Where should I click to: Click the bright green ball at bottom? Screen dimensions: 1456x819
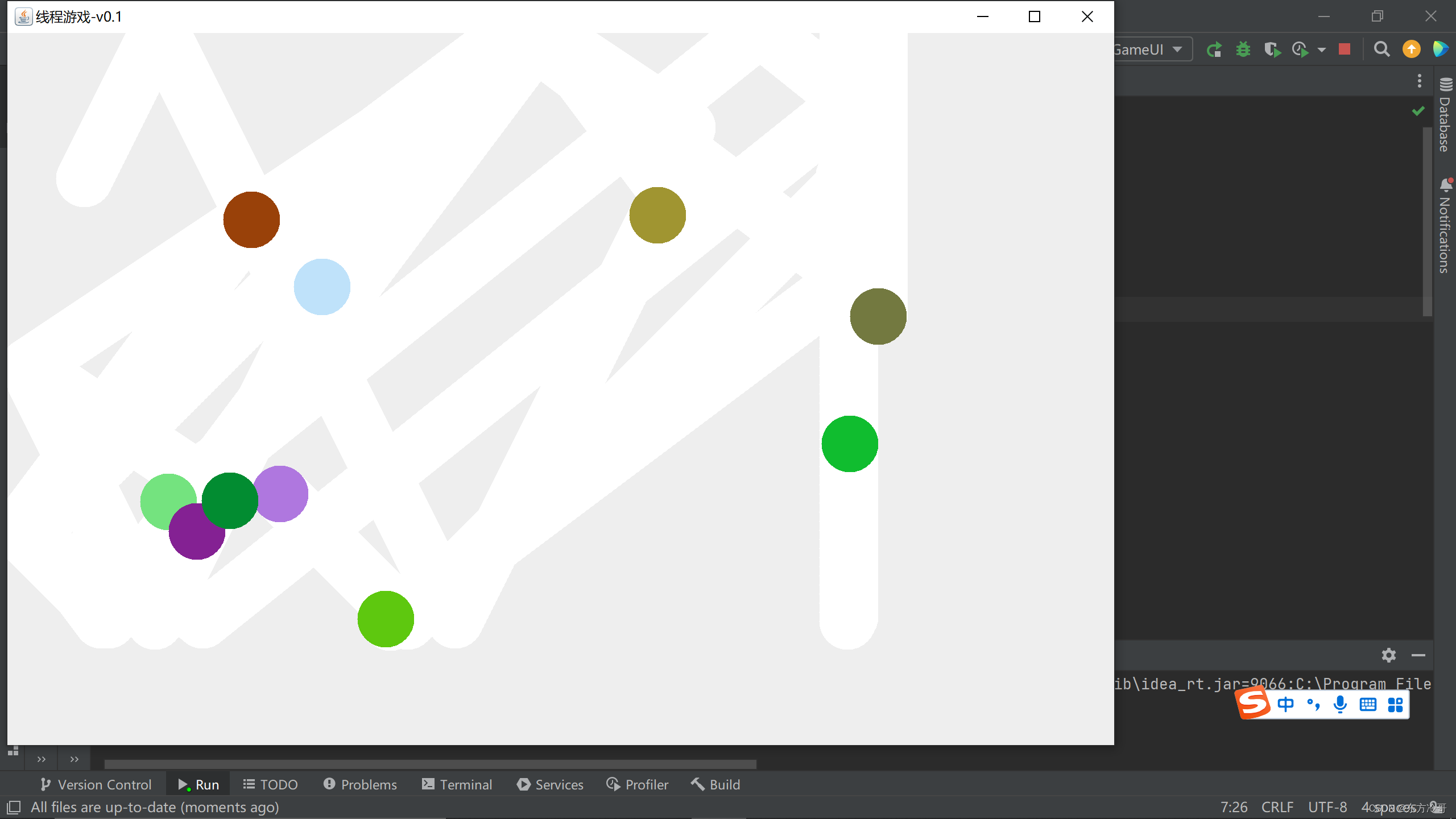(x=386, y=619)
